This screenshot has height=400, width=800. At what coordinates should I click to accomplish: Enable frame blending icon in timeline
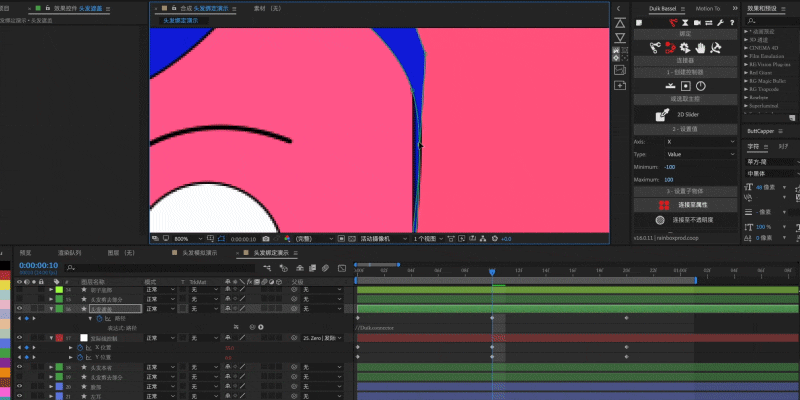pyautogui.click(x=312, y=268)
